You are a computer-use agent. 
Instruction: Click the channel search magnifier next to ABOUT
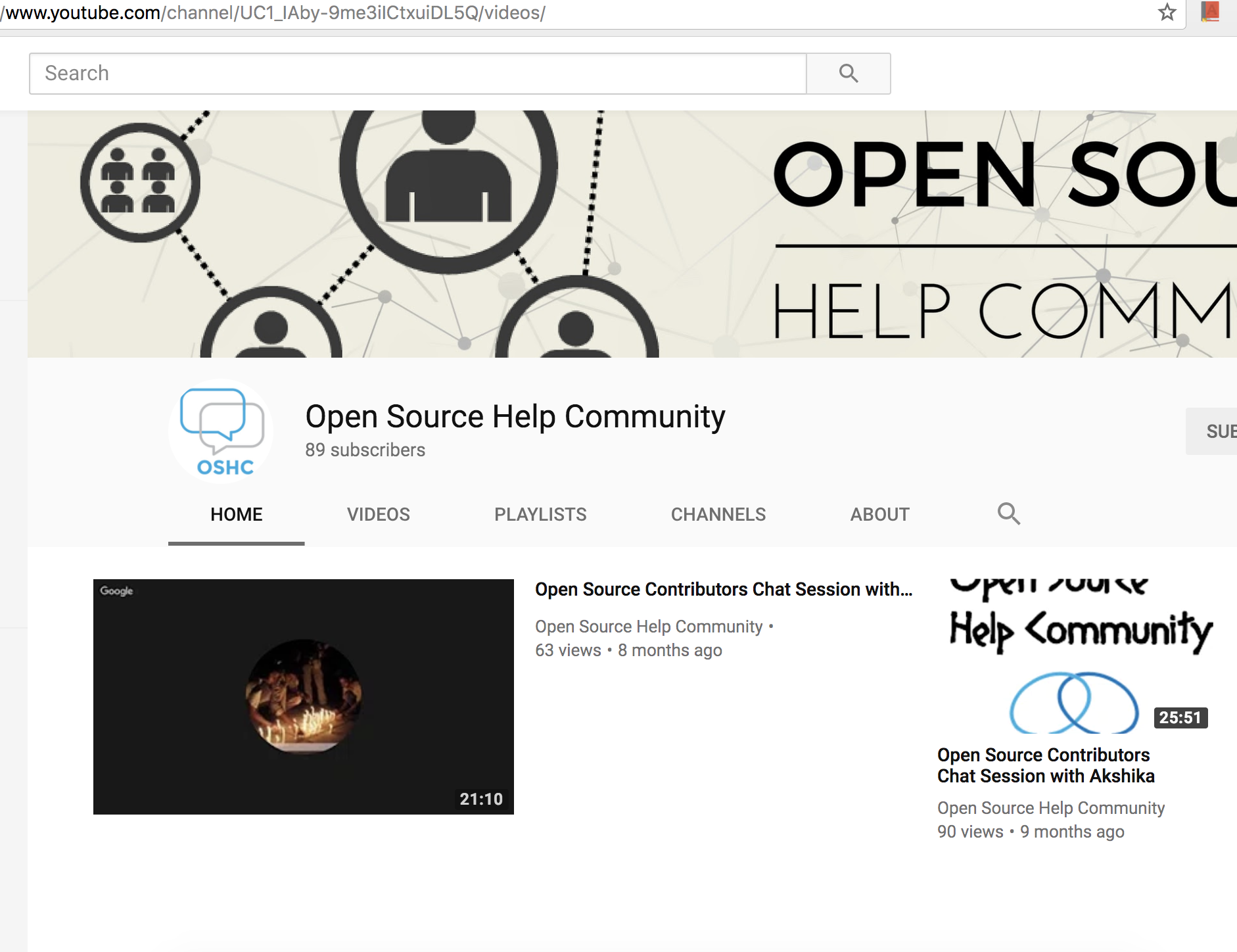tap(1008, 513)
